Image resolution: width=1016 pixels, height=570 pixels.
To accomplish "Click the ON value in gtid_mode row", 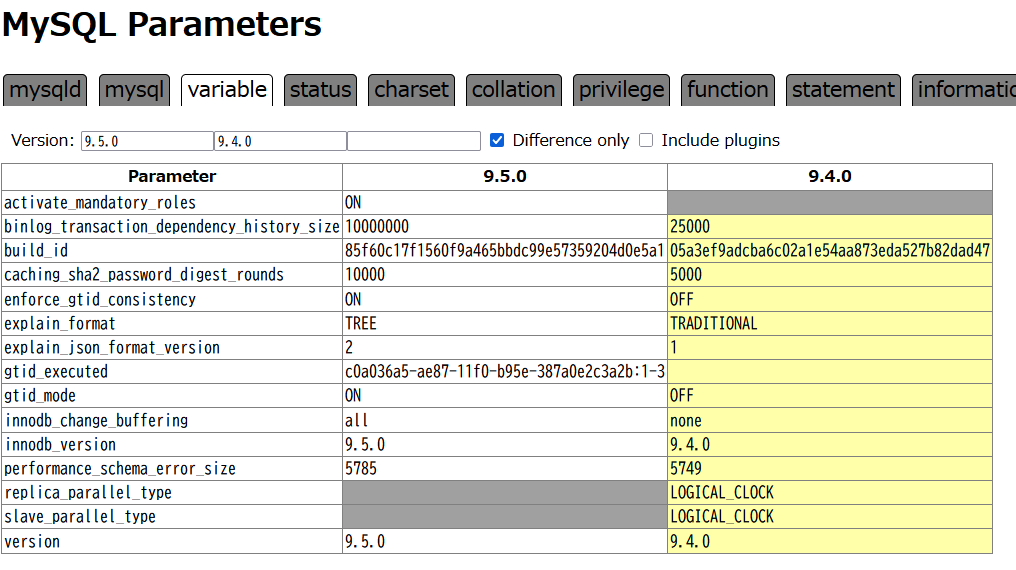I will click(353, 395).
